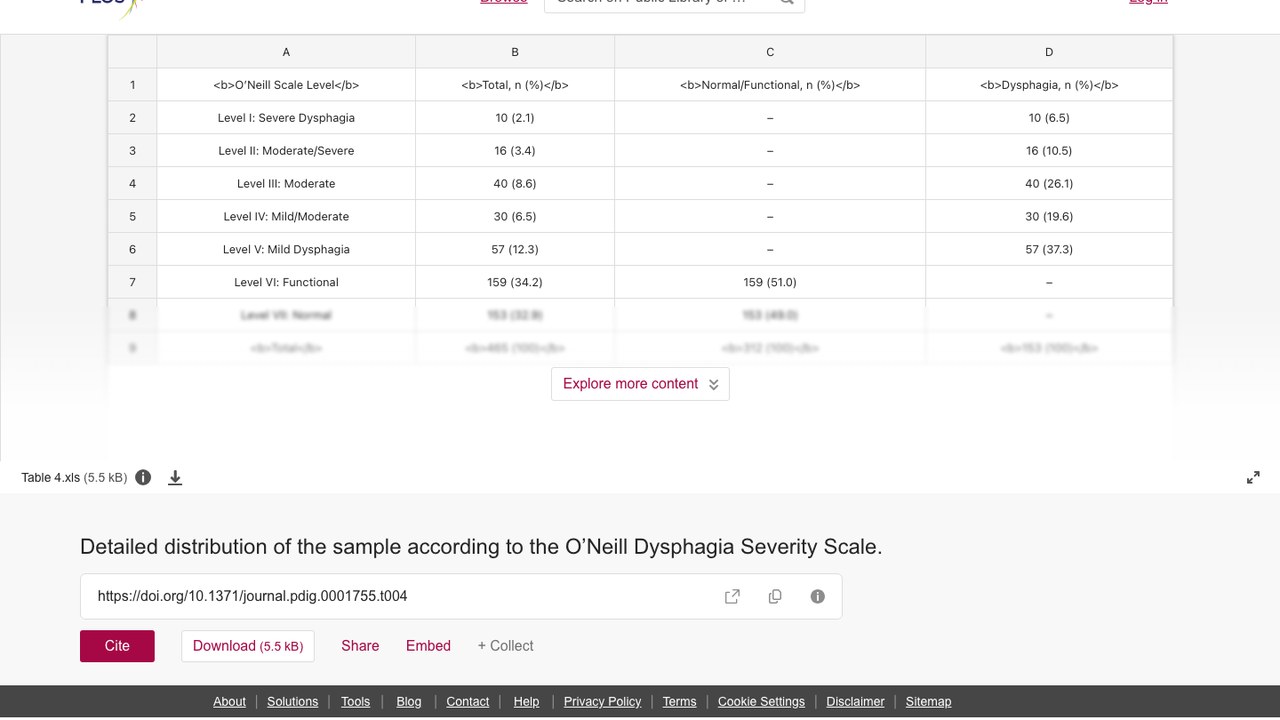Open the Share option
Screen dimensions: 1280x720
pyautogui.click(x=360, y=646)
